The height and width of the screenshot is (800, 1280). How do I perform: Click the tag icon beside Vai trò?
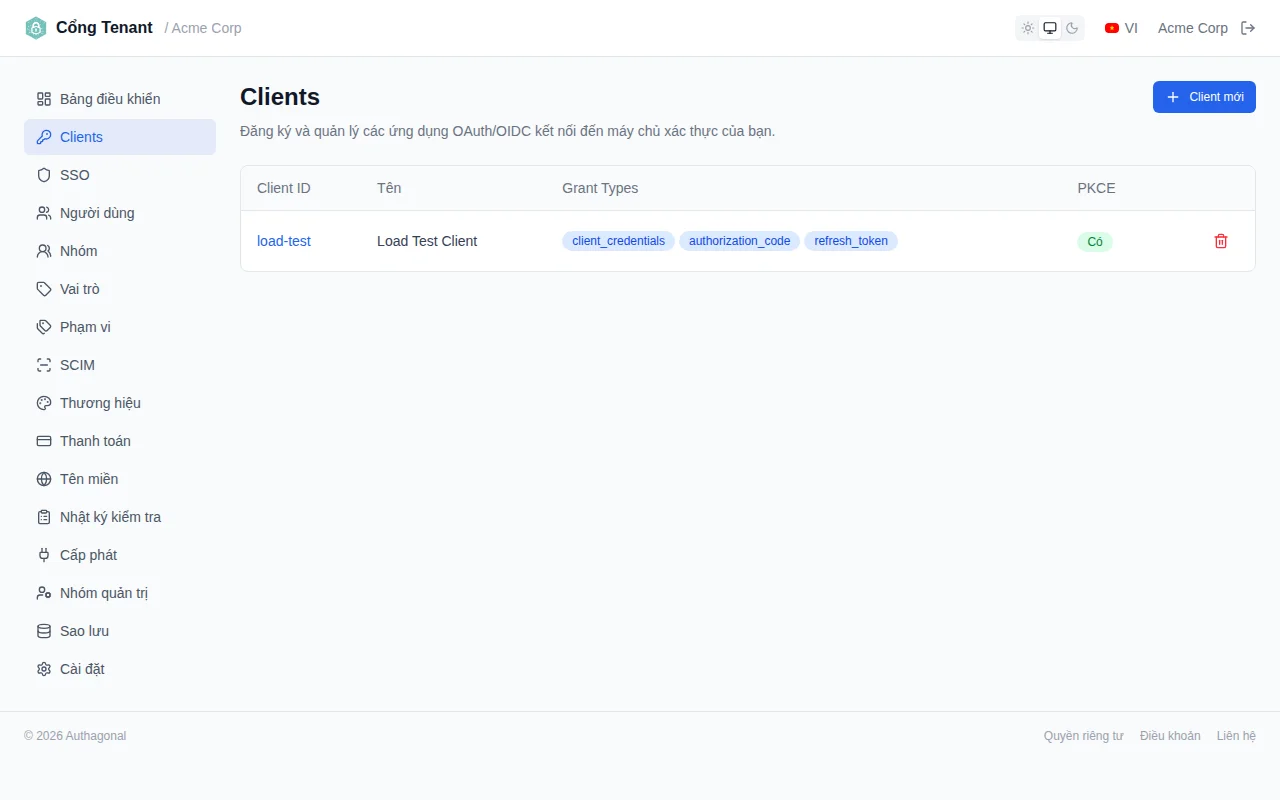(44, 289)
